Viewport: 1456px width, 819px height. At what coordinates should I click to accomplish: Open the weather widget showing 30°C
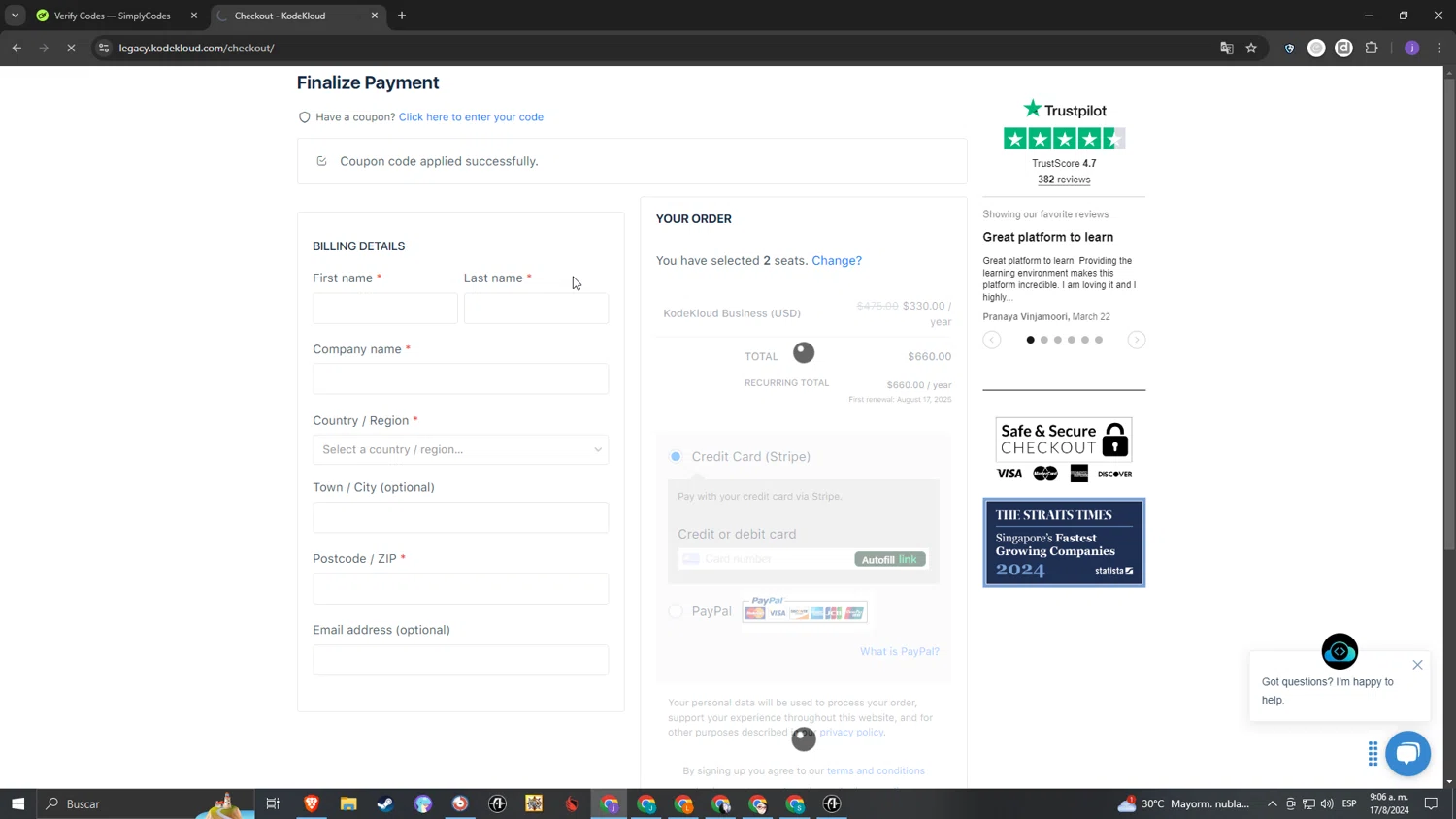(x=1184, y=803)
